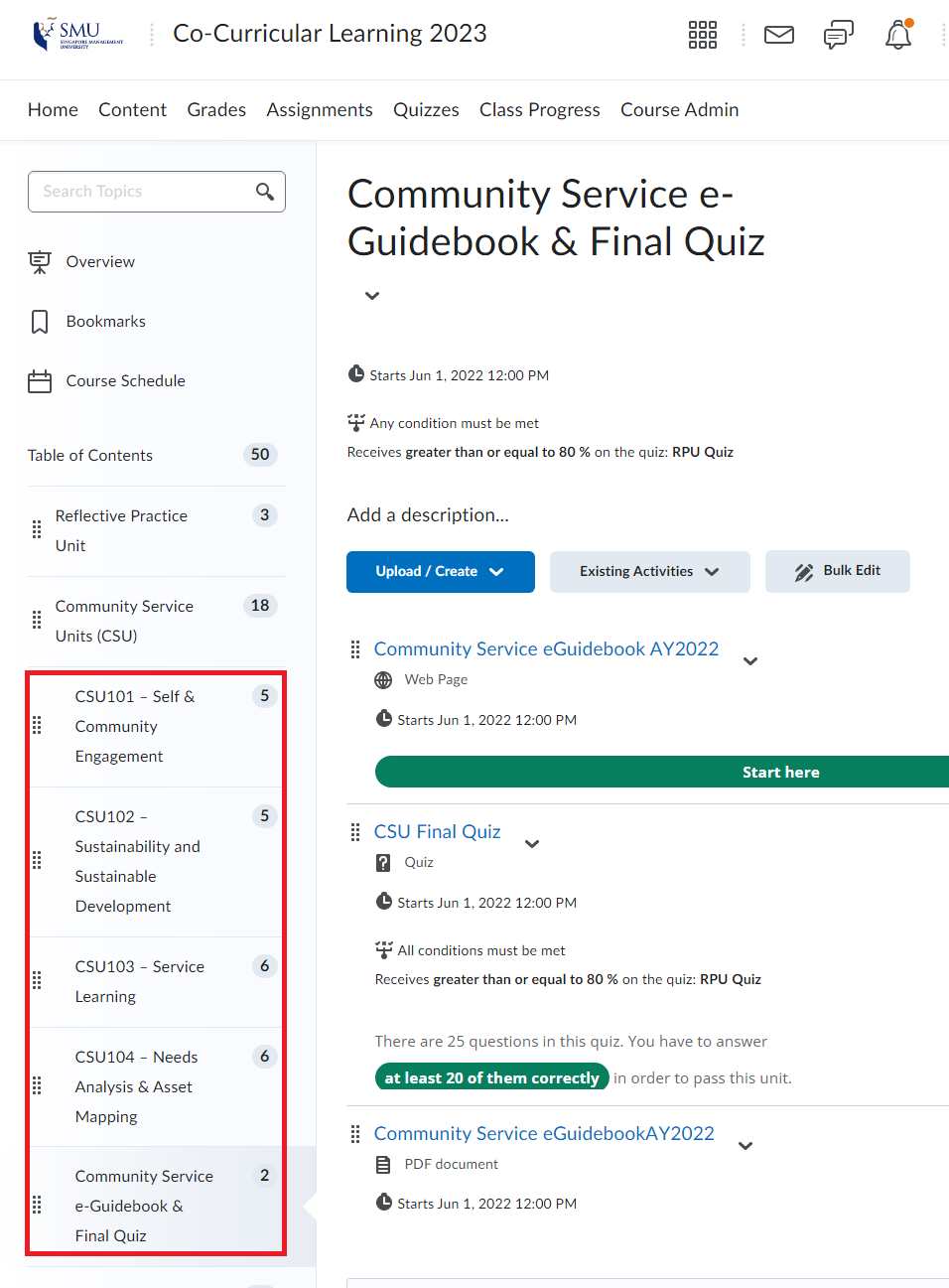Expand CSU Final Quiz options chevron
949x1288 pixels.
point(532,844)
